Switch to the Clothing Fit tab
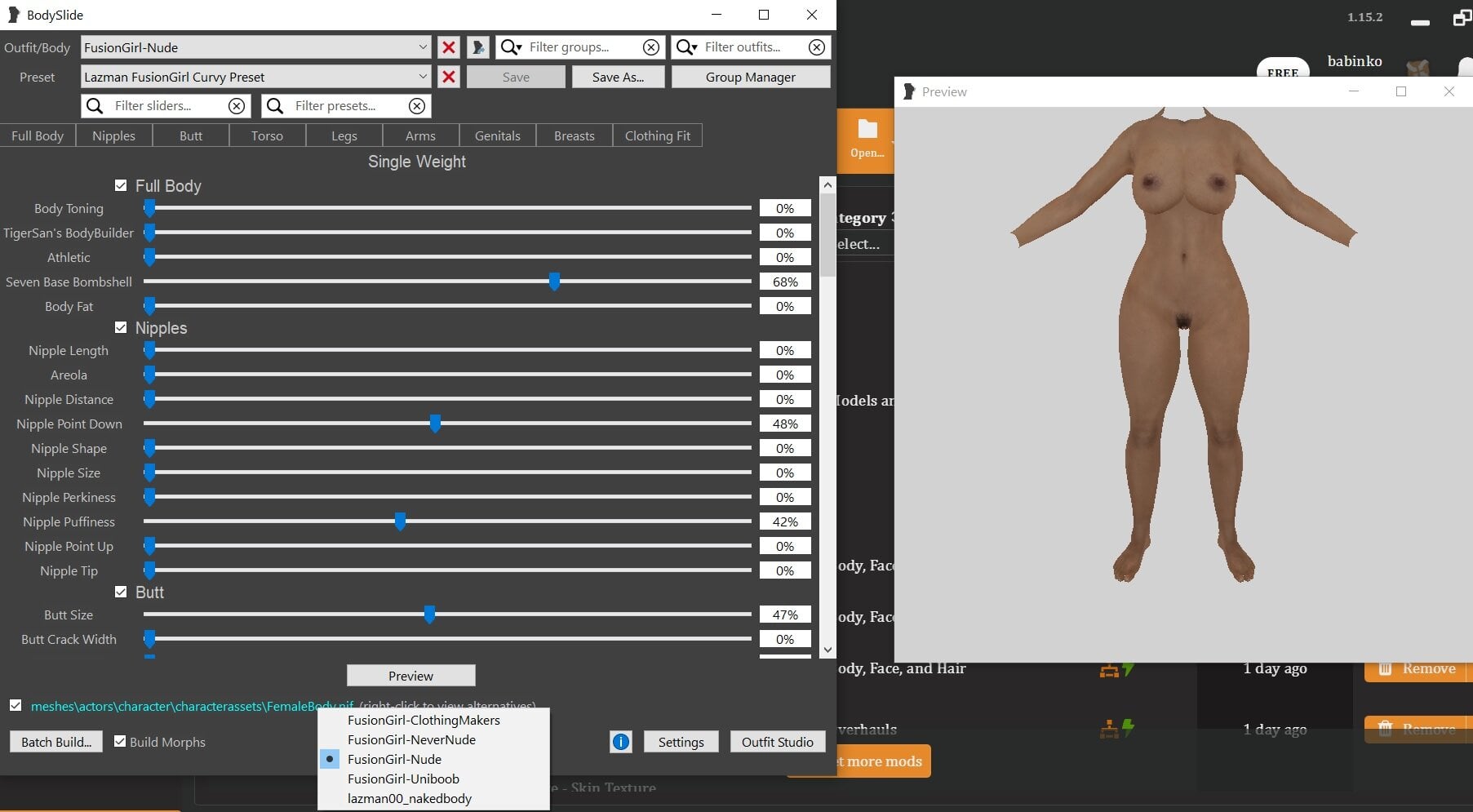The image size is (1473, 812). [x=658, y=135]
